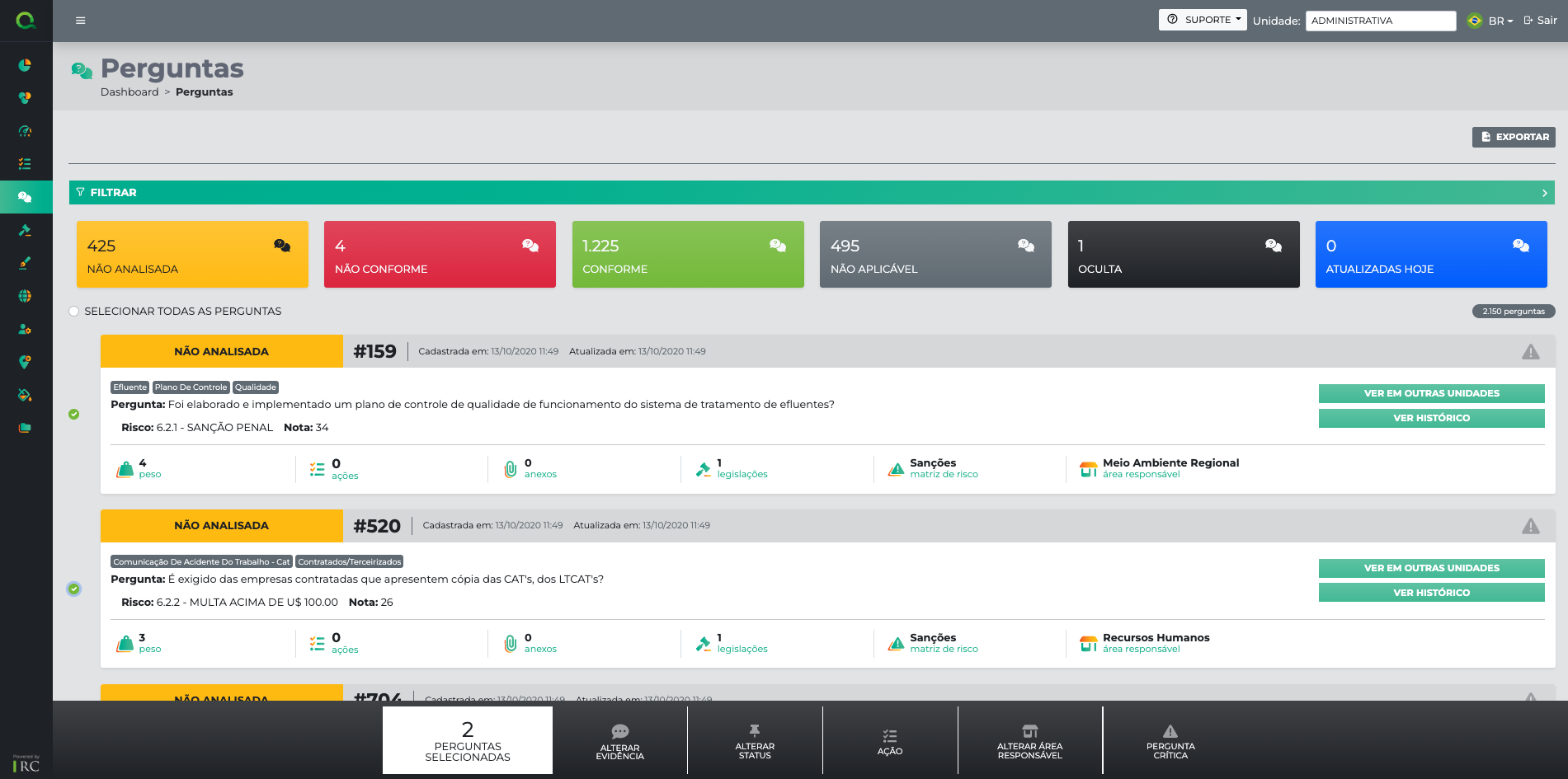This screenshot has height=779, width=1568.
Task: Open the checklist icon in sidebar
Action: (25, 164)
